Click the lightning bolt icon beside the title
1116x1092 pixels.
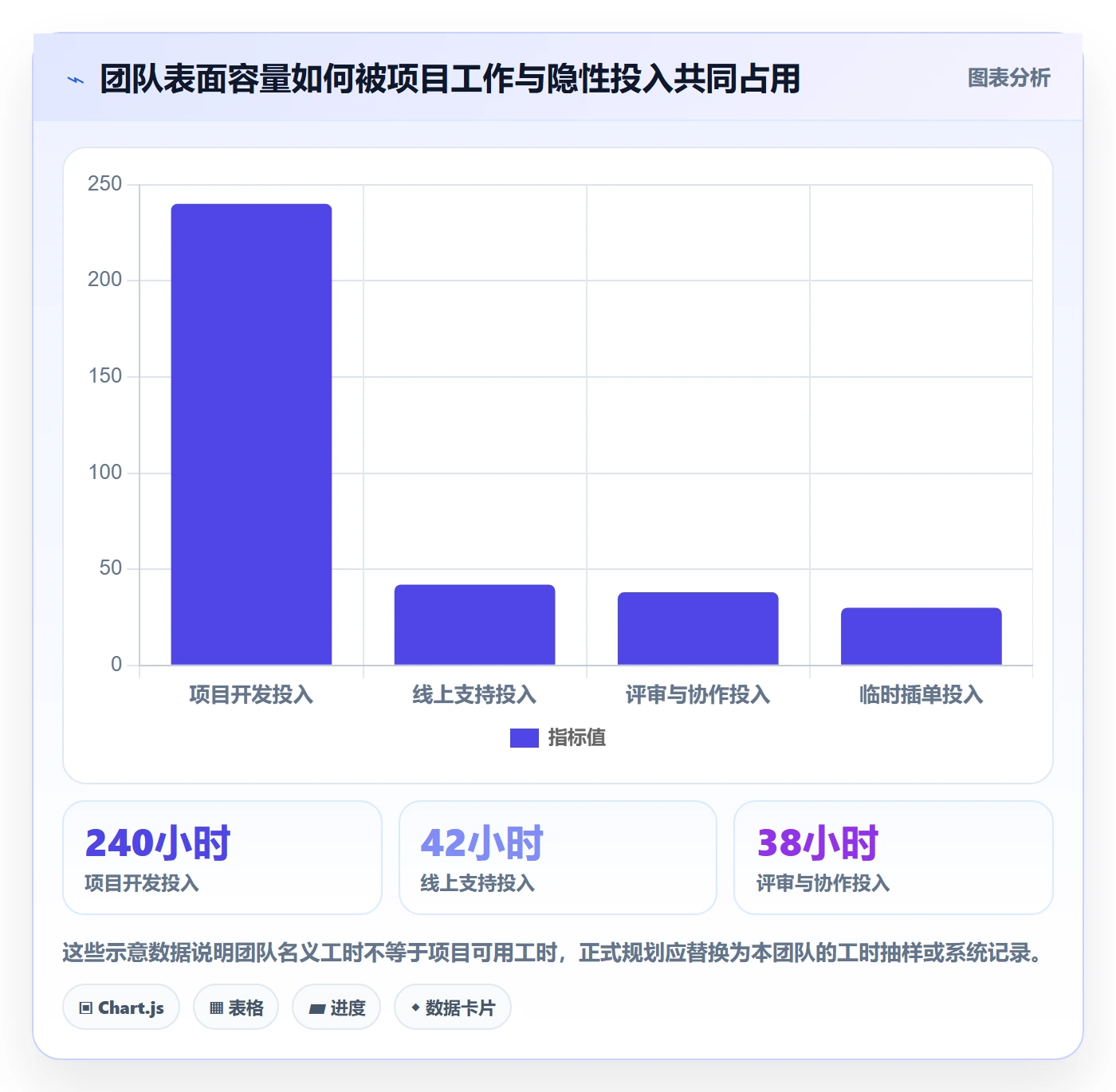(x=76, y=80)
